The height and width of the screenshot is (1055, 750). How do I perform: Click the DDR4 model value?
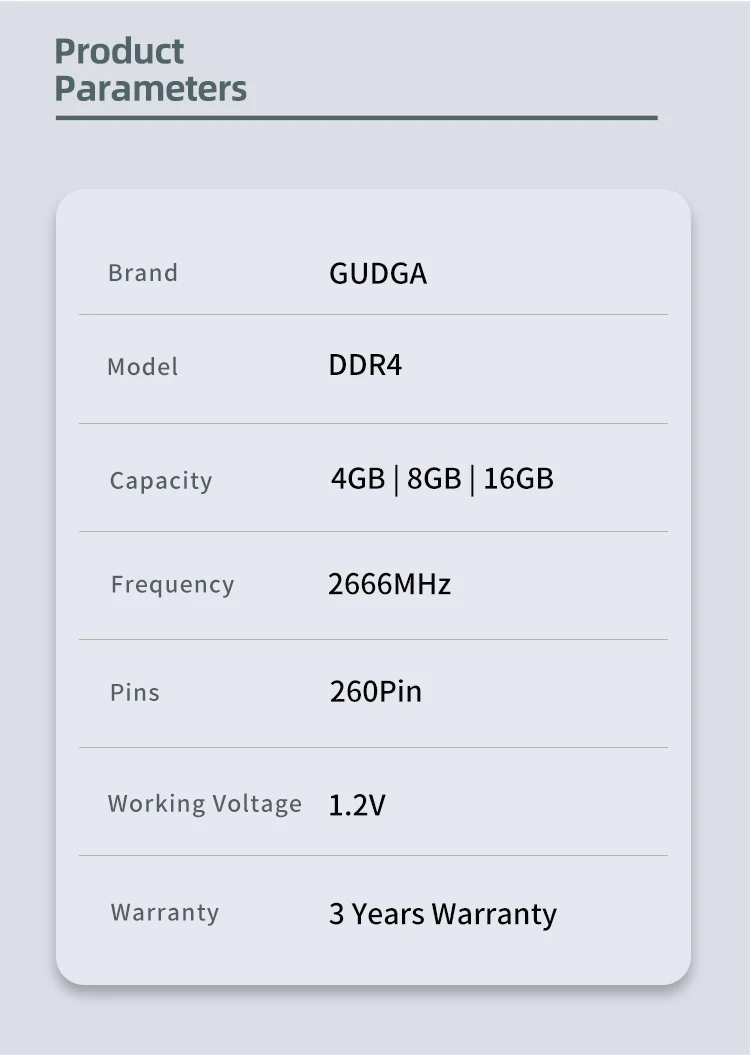365,365
